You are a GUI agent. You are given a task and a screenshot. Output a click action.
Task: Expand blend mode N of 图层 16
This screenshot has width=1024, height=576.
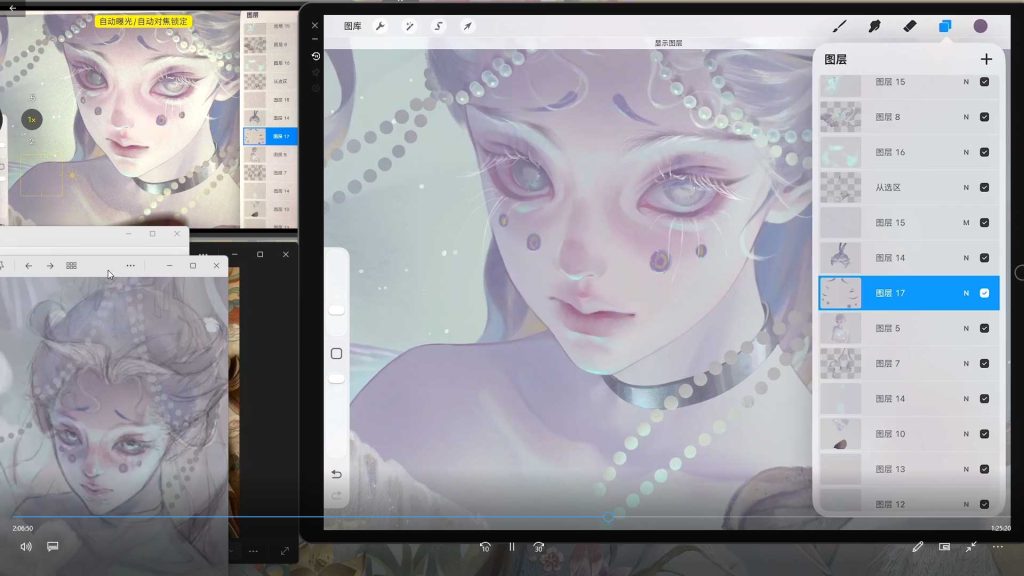coord(966,152)
